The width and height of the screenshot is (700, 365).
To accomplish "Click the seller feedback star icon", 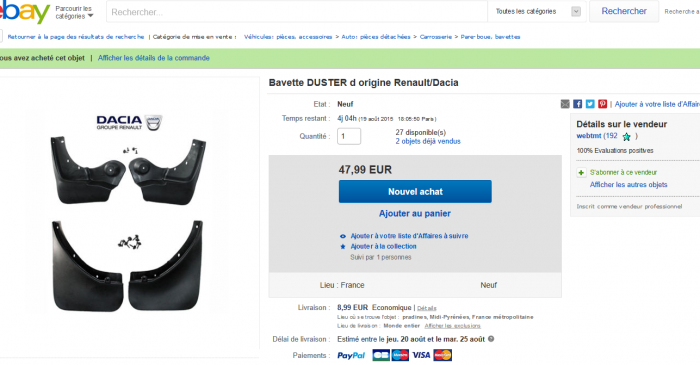I will [626, 137].
